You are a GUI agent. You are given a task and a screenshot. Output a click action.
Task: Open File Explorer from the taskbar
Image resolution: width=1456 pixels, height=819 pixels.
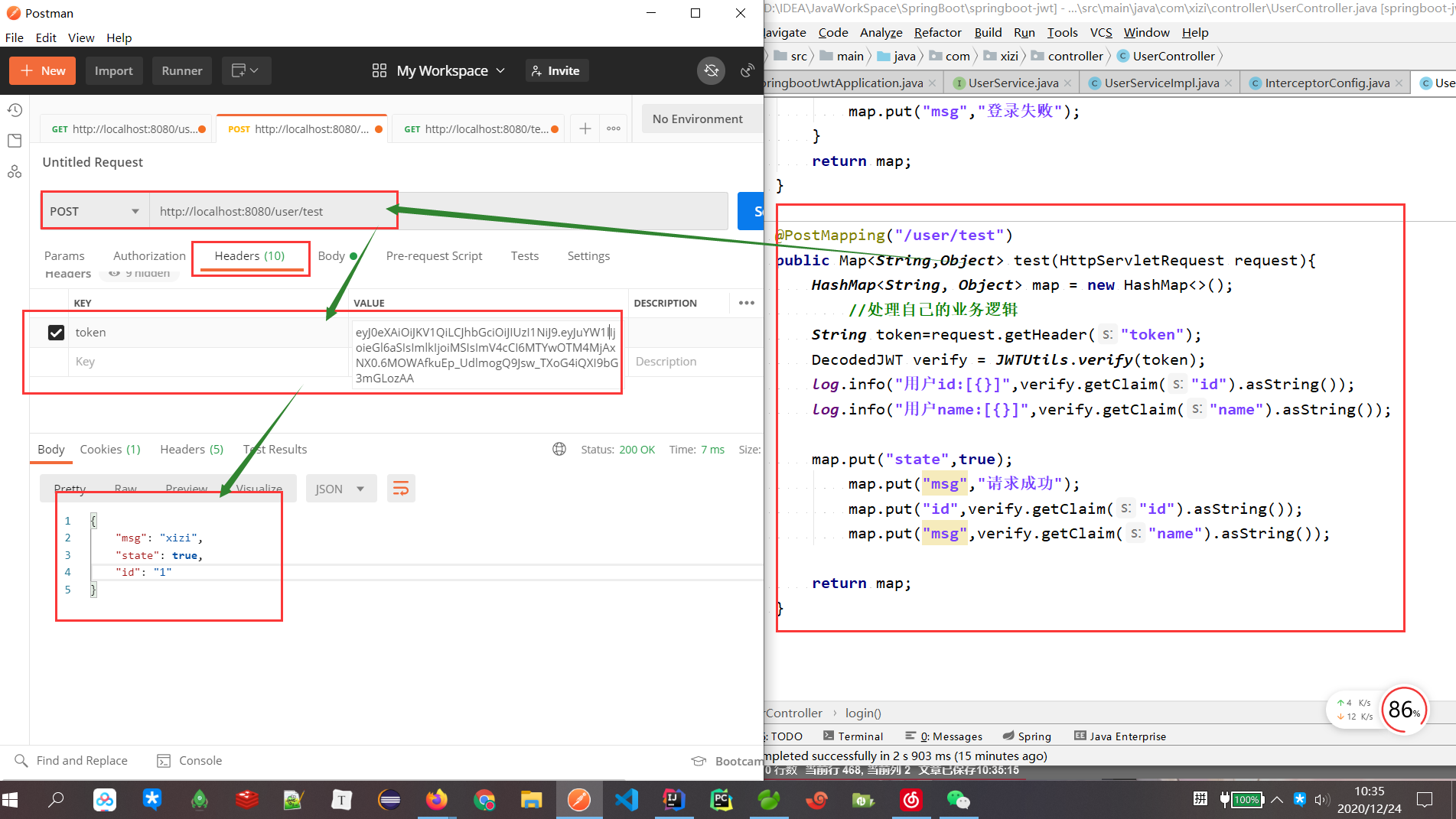531,800
